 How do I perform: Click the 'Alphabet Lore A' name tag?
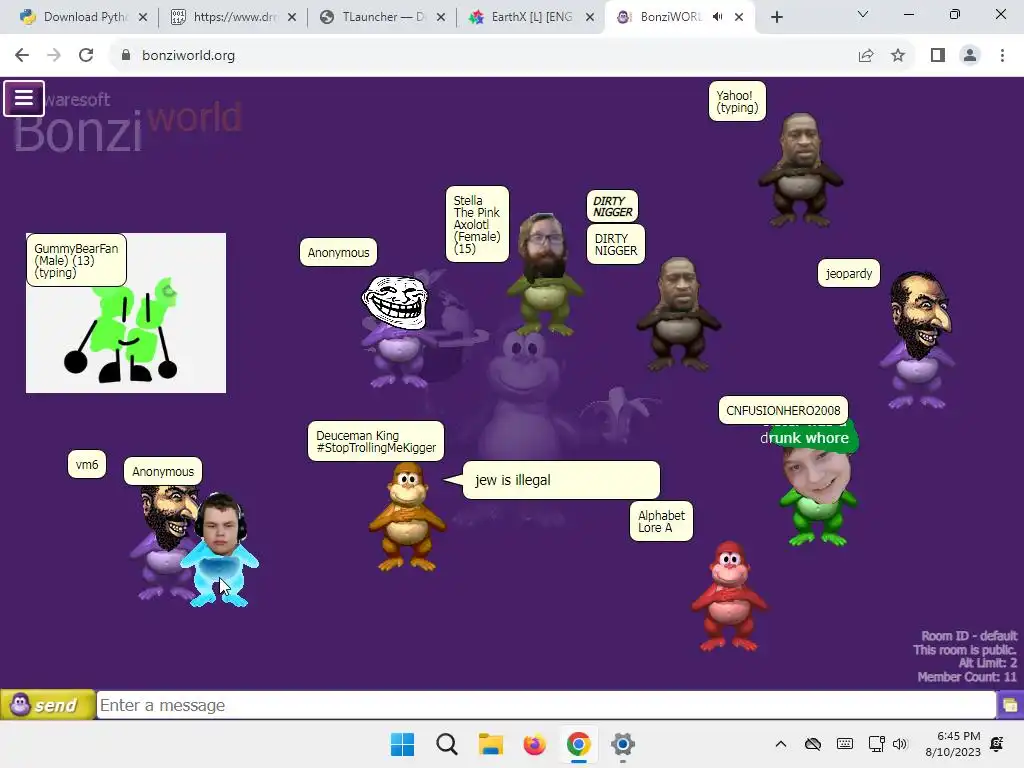pos(661,521)
